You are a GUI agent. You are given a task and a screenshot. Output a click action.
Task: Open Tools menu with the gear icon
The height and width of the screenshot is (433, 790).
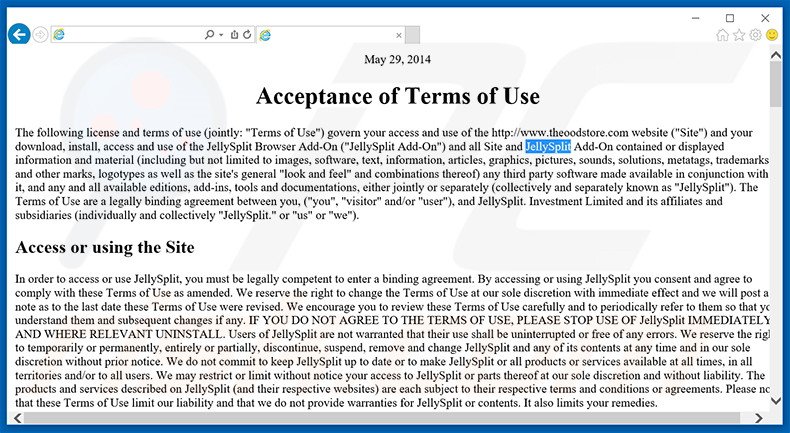click(755, 35)
